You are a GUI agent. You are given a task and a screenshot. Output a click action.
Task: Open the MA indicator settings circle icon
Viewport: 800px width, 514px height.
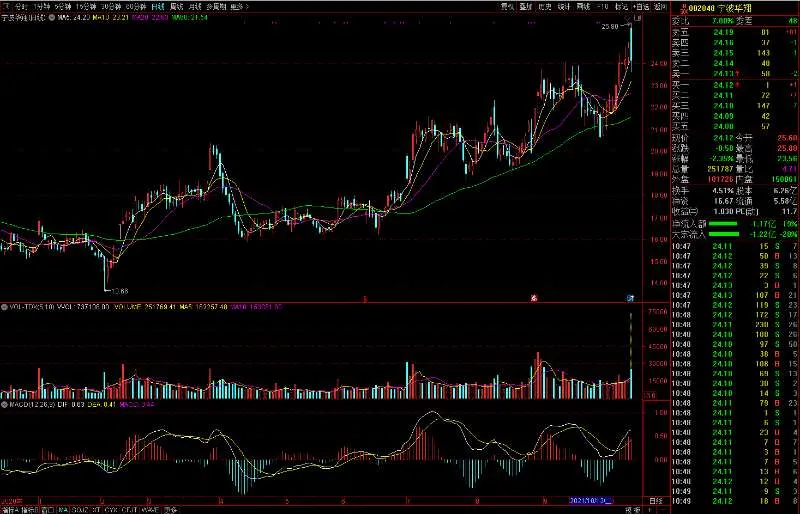(53, 17)
